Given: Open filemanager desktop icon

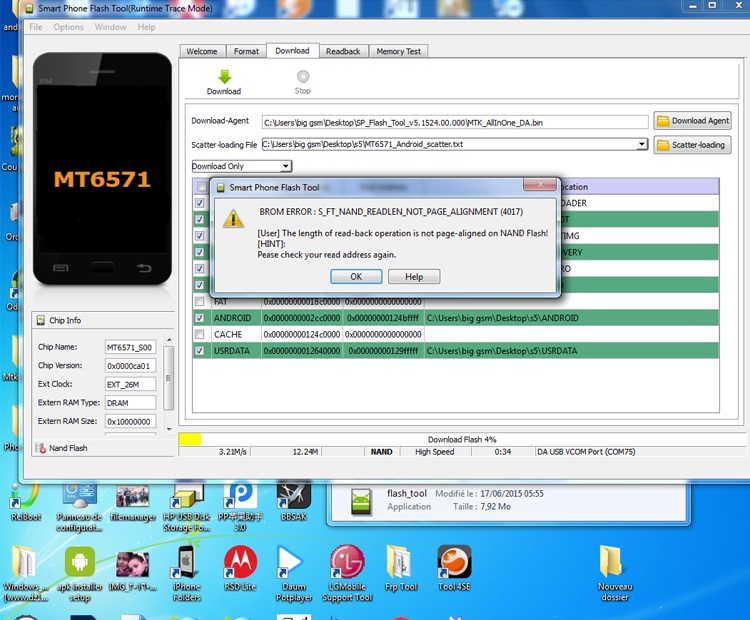Looking at the screenshot, I should [133, 502].
